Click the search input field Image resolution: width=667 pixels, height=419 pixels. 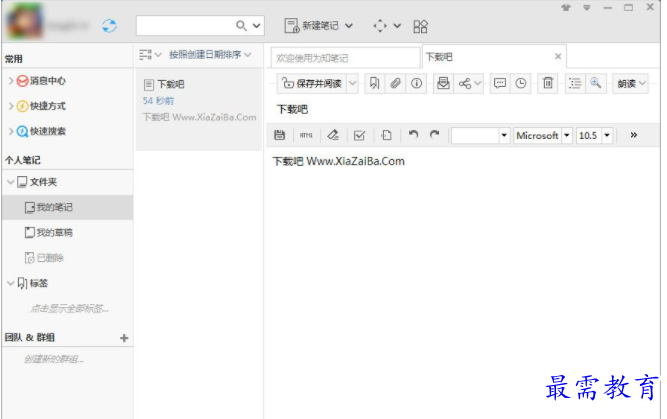tap(185, 26)
